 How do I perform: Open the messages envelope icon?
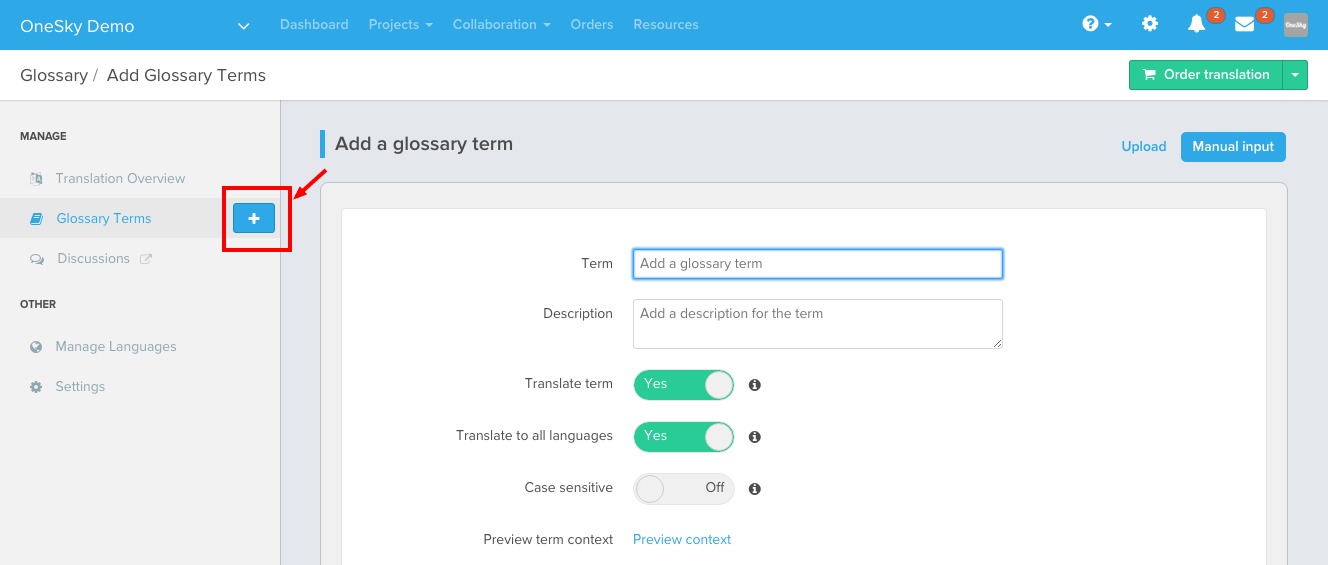[1244, 24]
